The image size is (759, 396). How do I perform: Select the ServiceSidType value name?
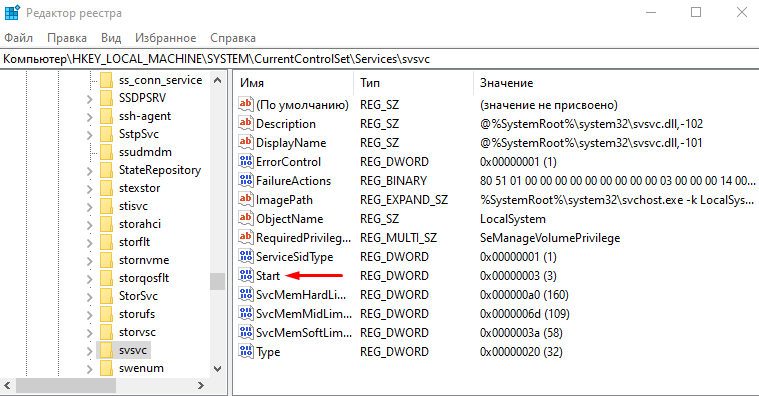pos(294,257)
